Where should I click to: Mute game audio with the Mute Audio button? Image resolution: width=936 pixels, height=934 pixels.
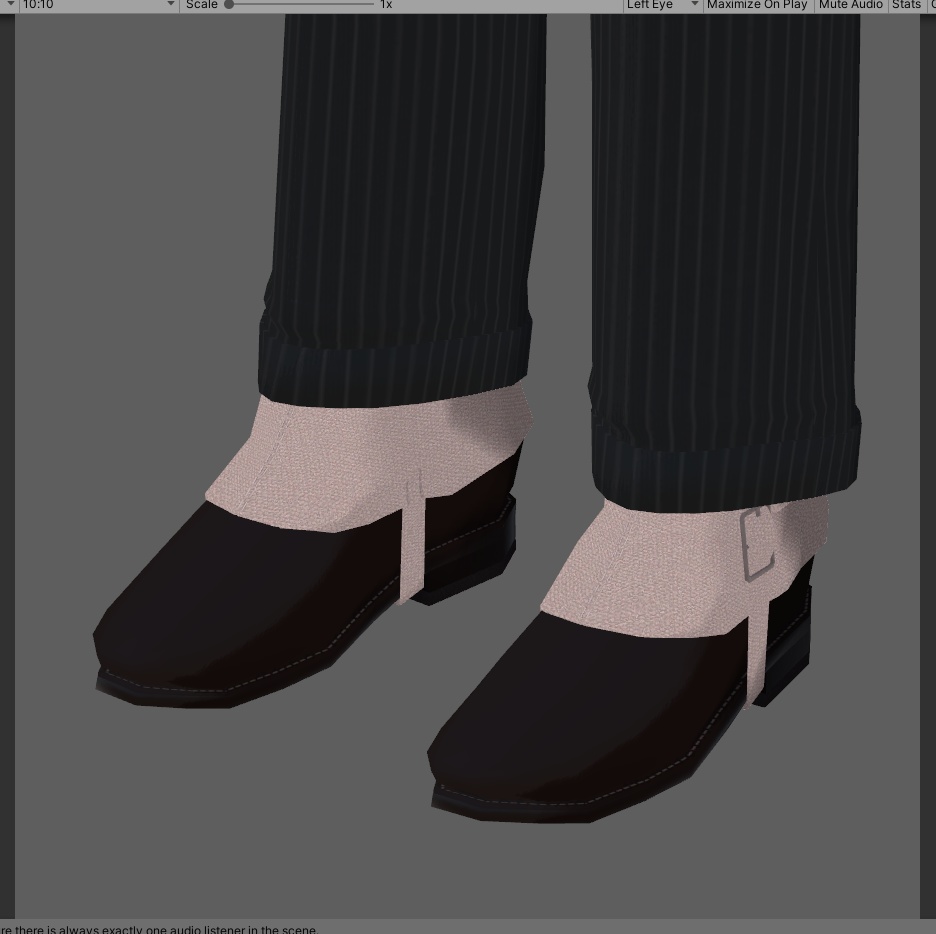tap(850, 5)
